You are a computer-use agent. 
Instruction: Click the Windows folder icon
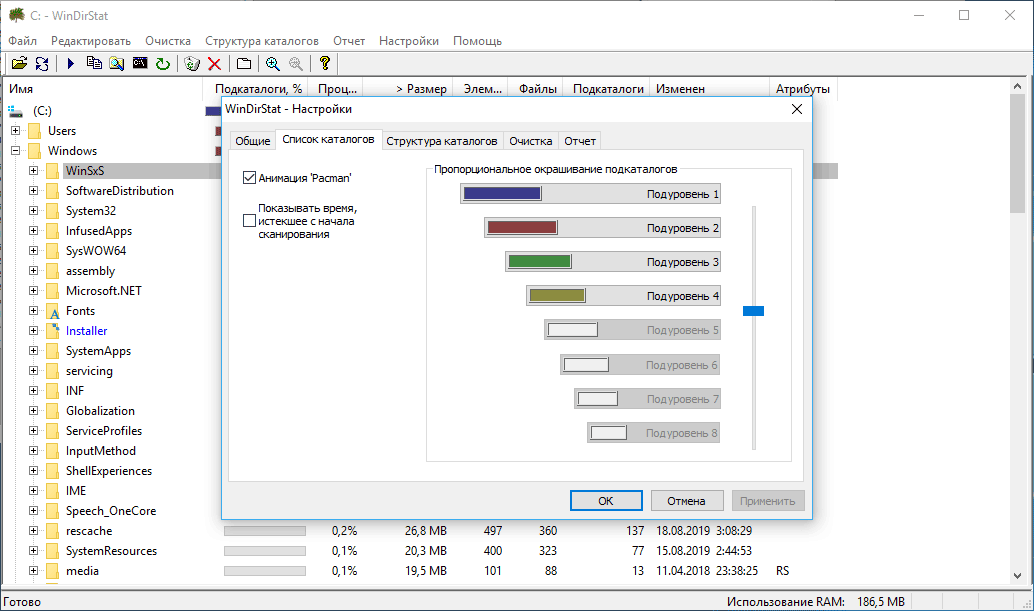click(35, 151)
